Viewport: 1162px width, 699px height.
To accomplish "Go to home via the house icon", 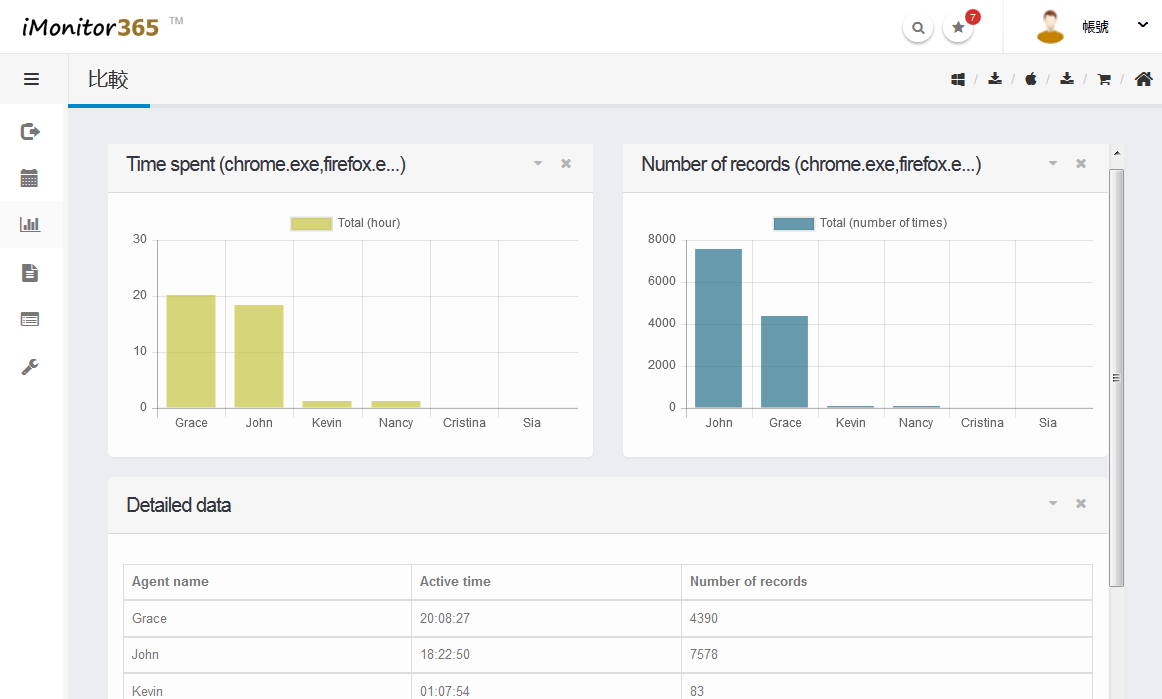I will (x=1144, y=79).
